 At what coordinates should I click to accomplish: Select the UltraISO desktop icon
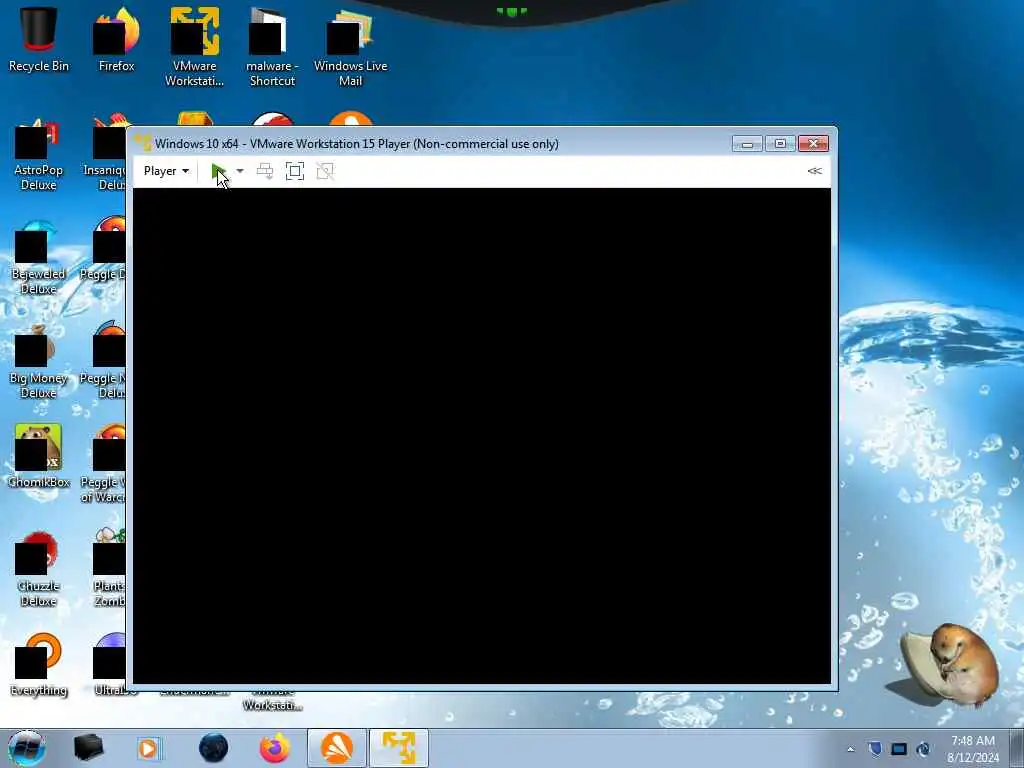110,665
